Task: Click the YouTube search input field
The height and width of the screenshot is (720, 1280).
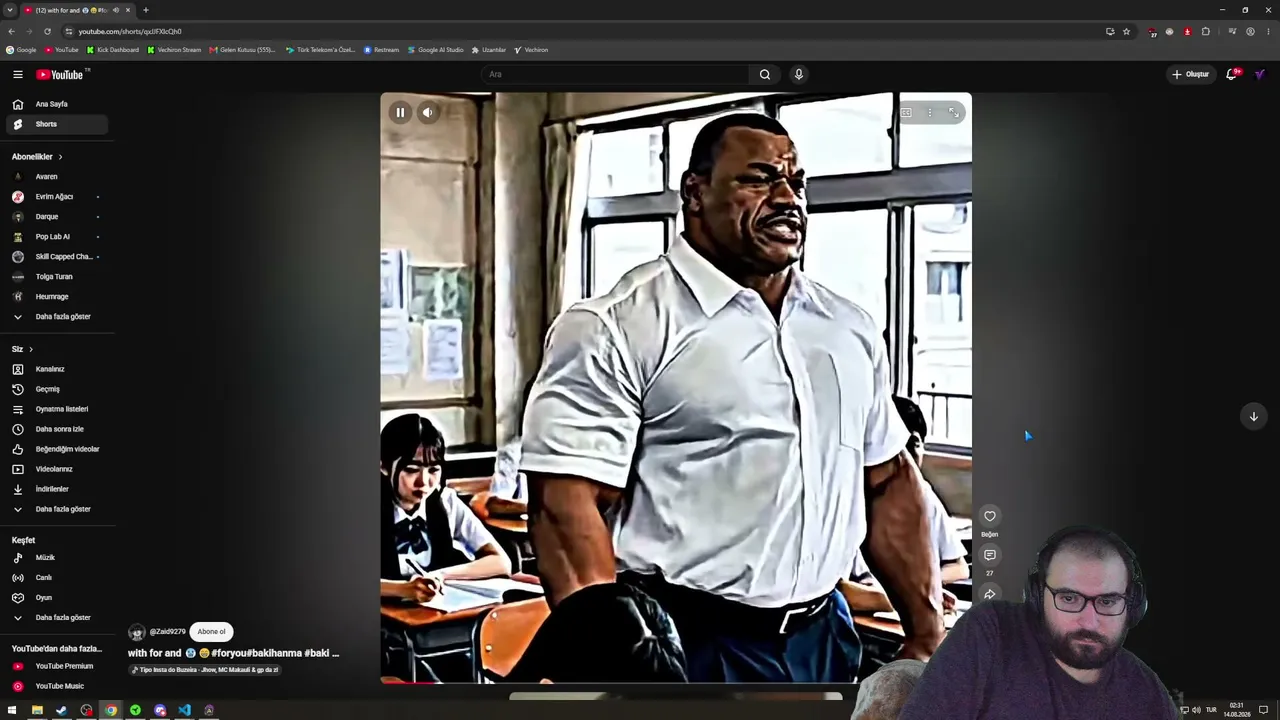Action: coord(615,74)
